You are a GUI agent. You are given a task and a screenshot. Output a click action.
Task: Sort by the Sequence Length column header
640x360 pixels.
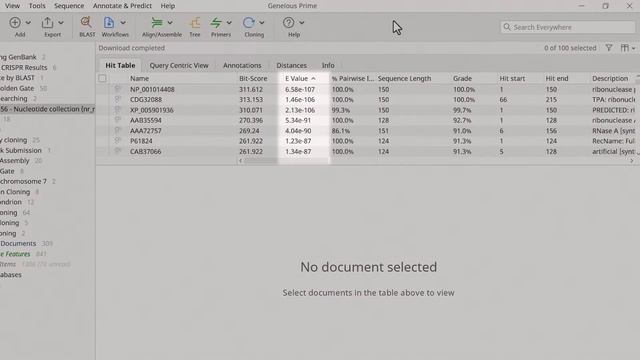[x=404, y=78]
